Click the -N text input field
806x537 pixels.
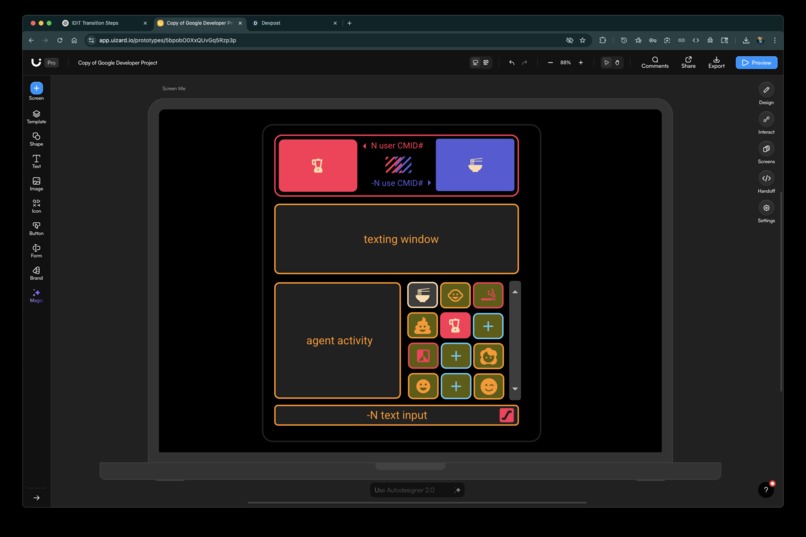[396, 415]
